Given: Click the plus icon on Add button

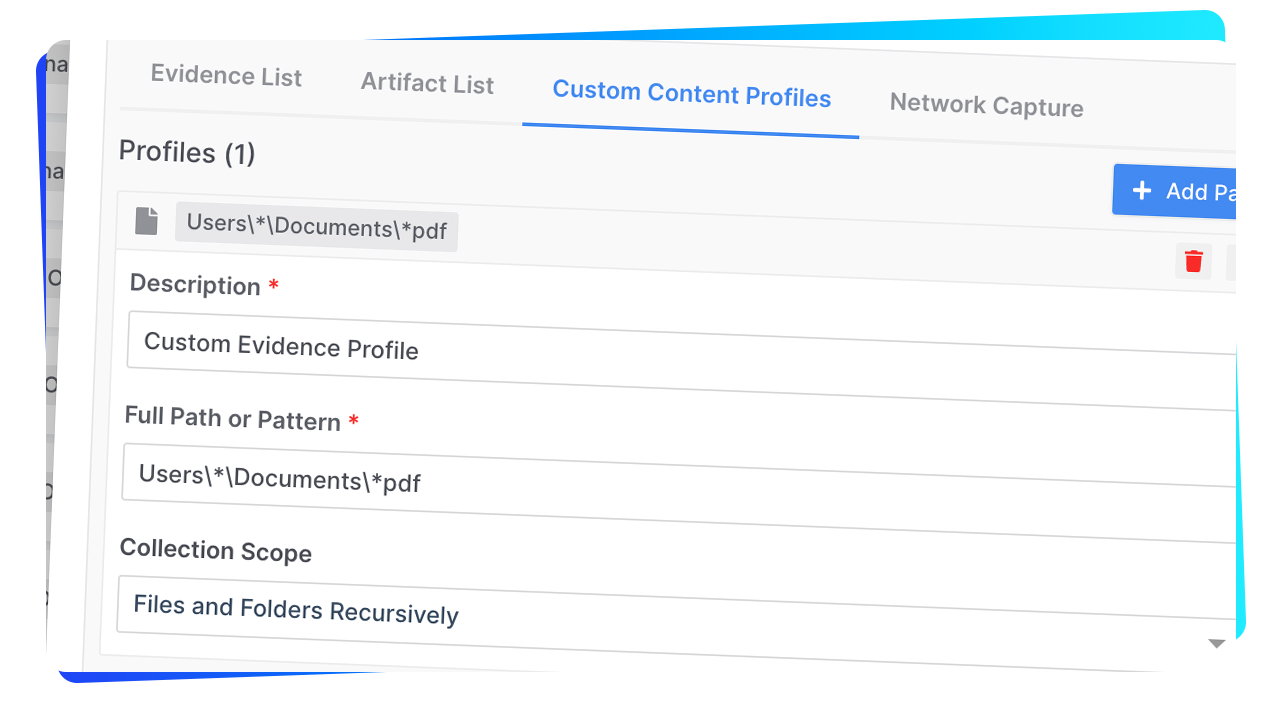Looking at the screenshot, I should pyautogui.click(x=1141, y=190).
